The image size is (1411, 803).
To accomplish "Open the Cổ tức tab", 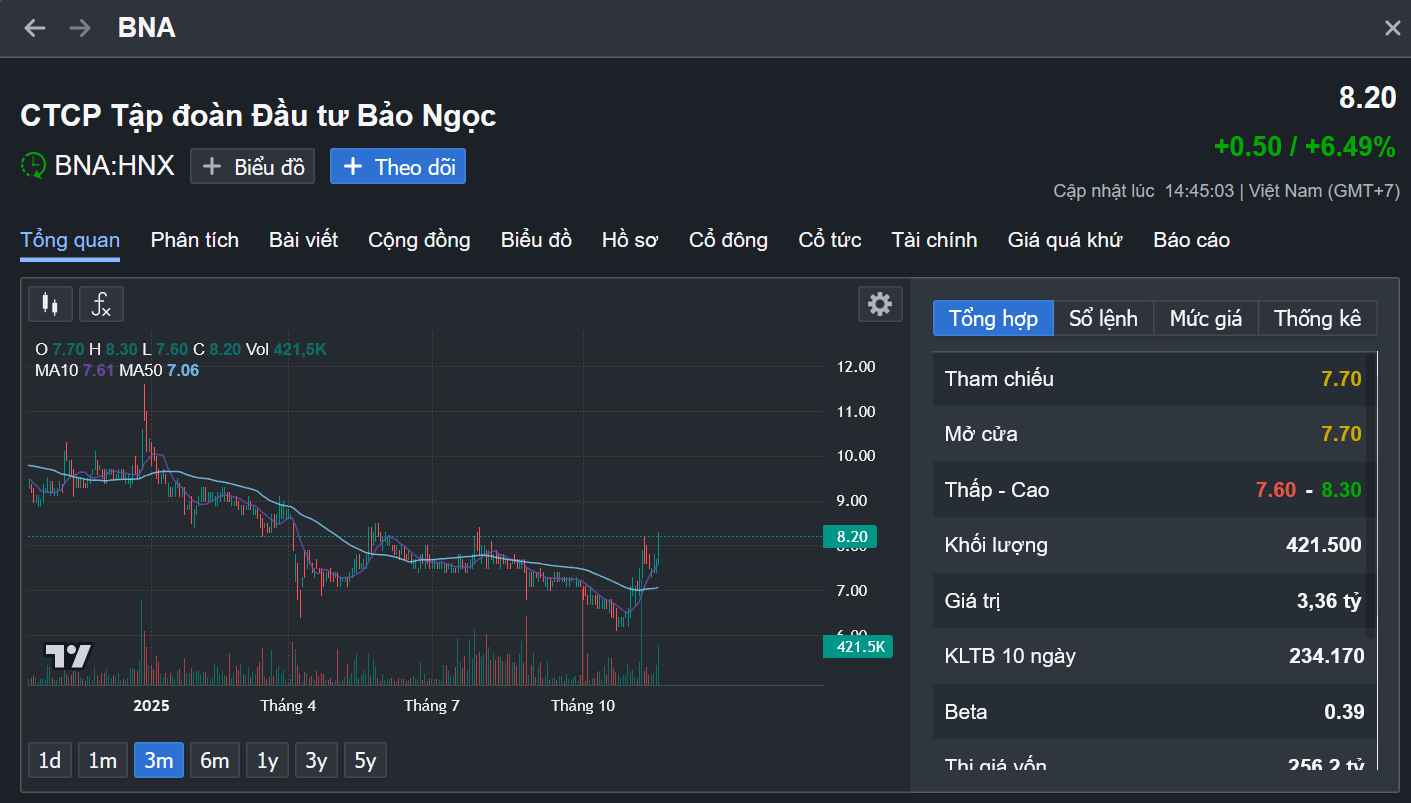I will point(830,240).
